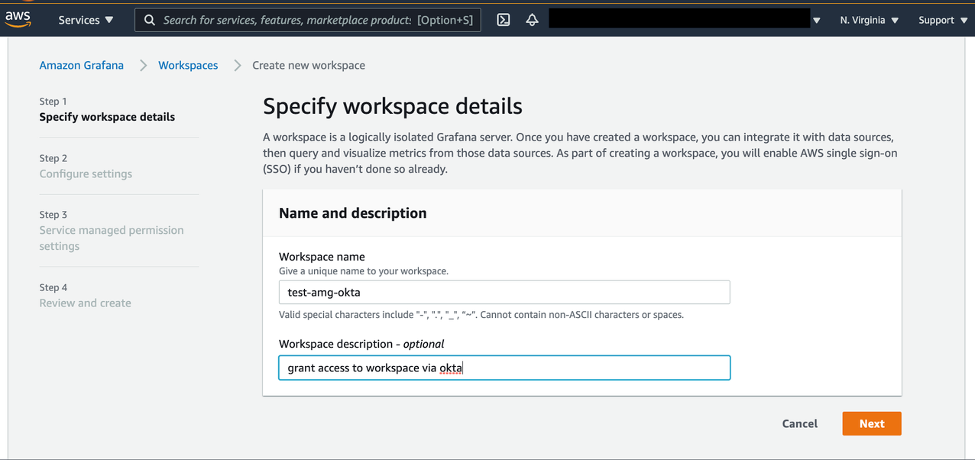Go to the Amazon Grafana breadcrumb

click(82, 65)
